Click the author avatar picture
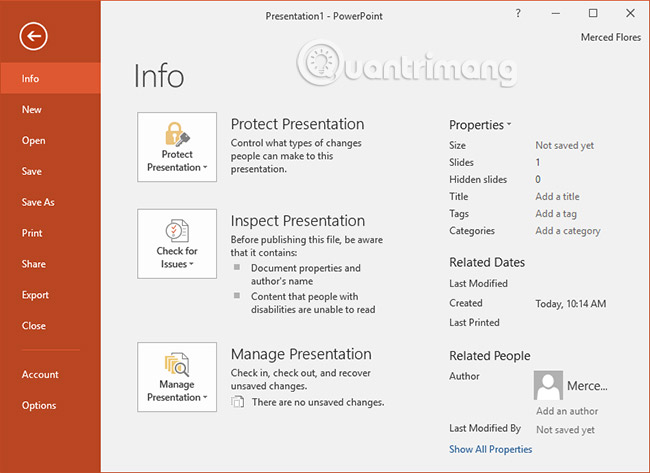 click(548, 385)
